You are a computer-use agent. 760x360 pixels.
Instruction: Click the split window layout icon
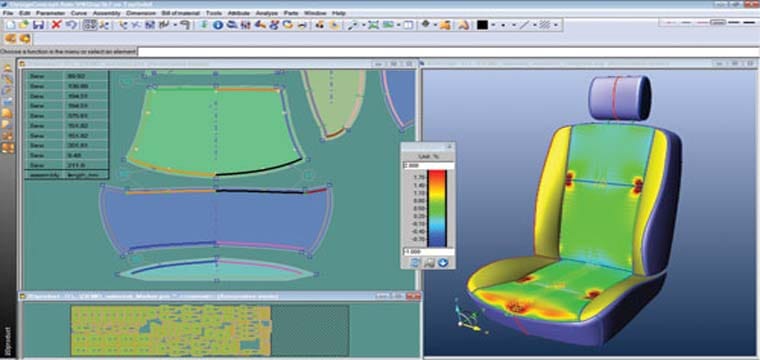click(x=409, y=25)
